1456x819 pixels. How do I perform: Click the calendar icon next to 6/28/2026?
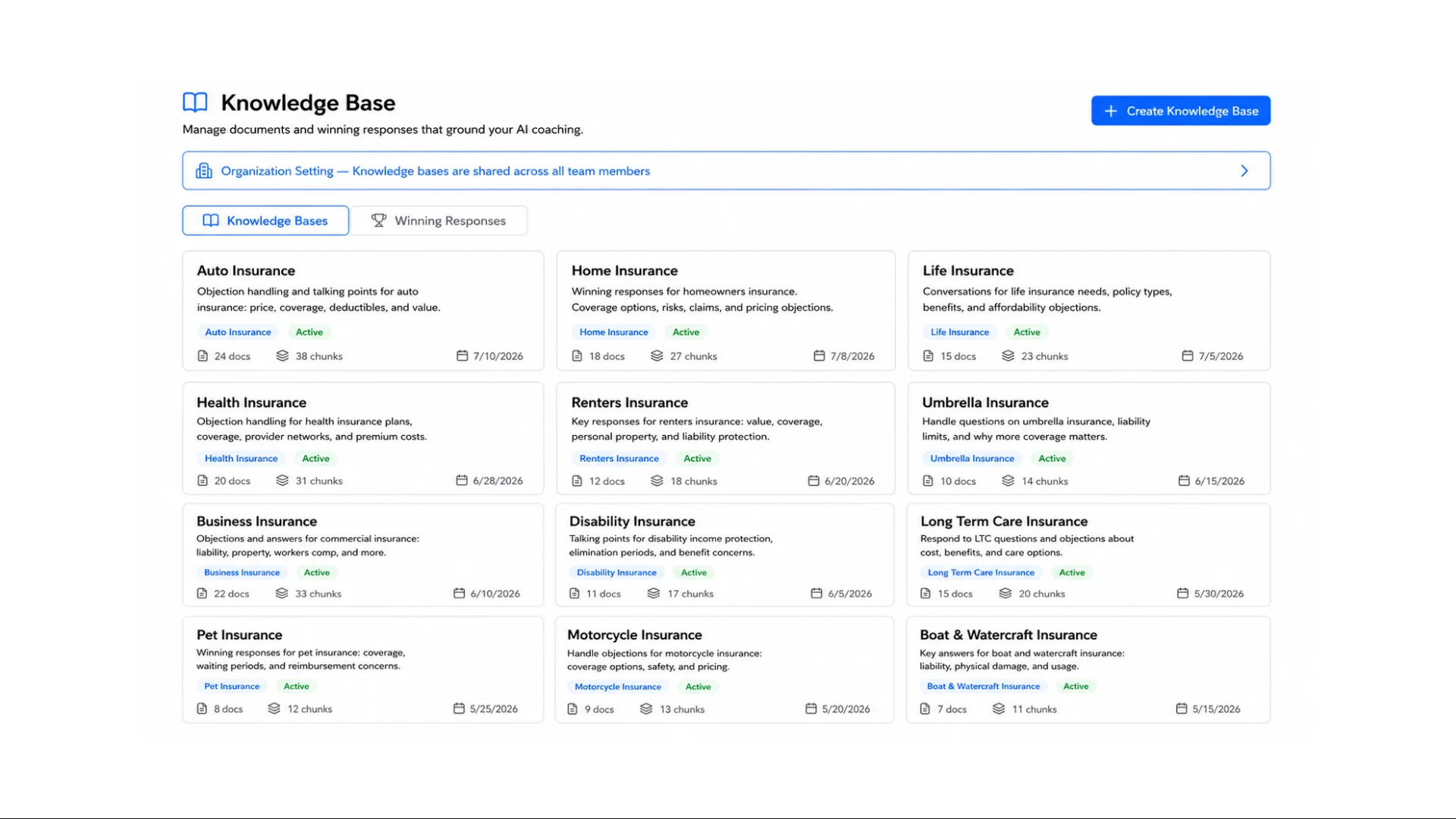[461, 480]
